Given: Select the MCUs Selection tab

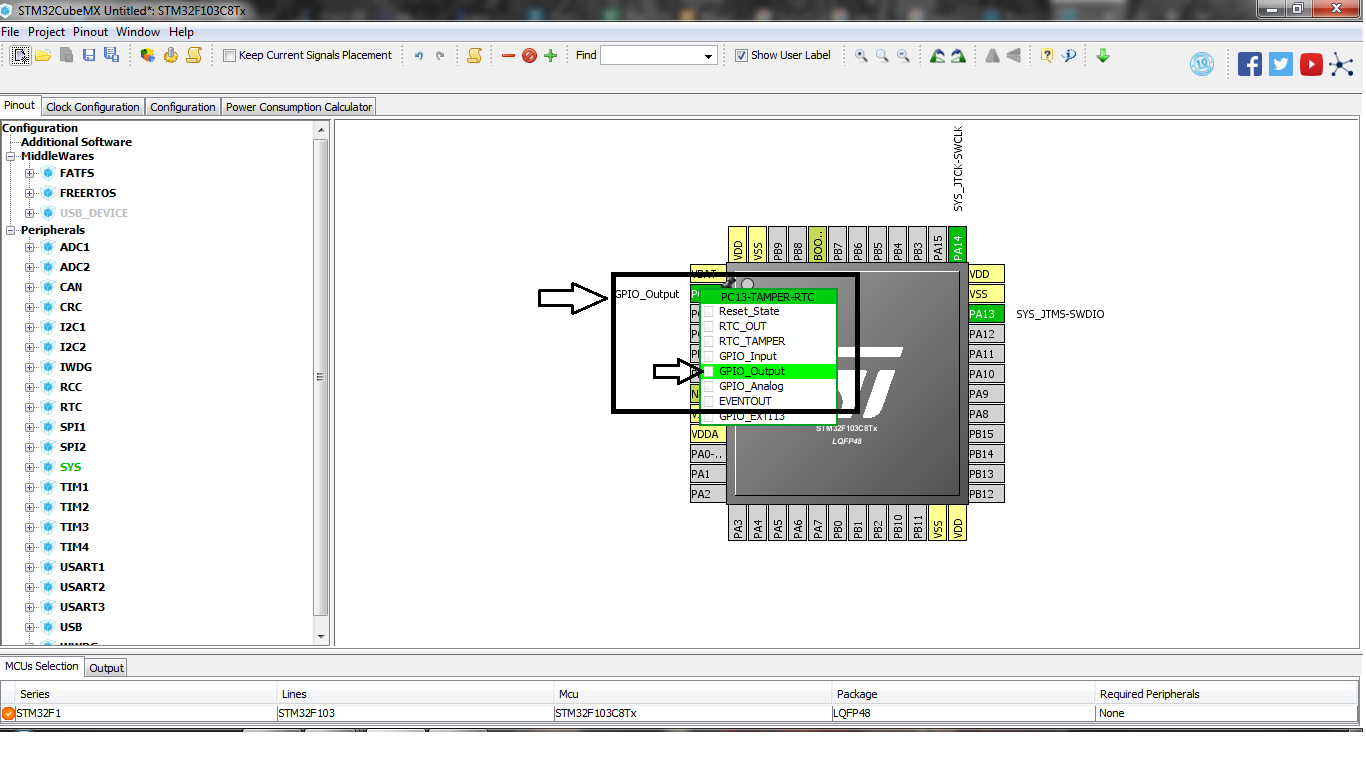Looking at the screenshot, I should (x=42, y=666).
